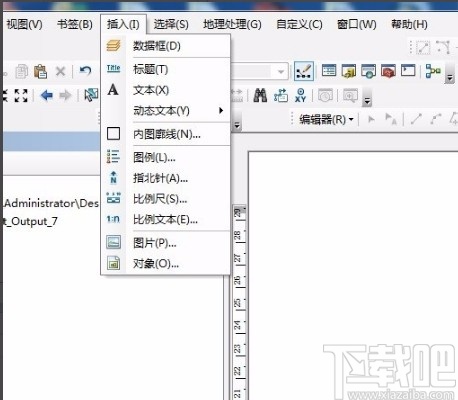Open the 地理处理(G) menu

[x=232, y=24]
